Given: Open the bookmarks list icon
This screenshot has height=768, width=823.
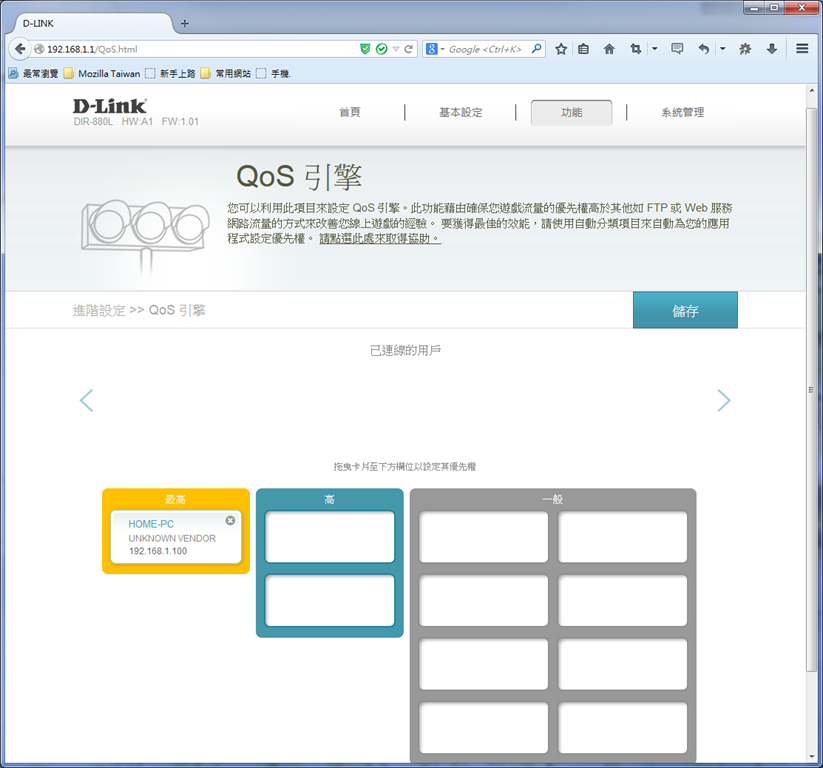Looking at the screenshot, I should click(583, 49).
